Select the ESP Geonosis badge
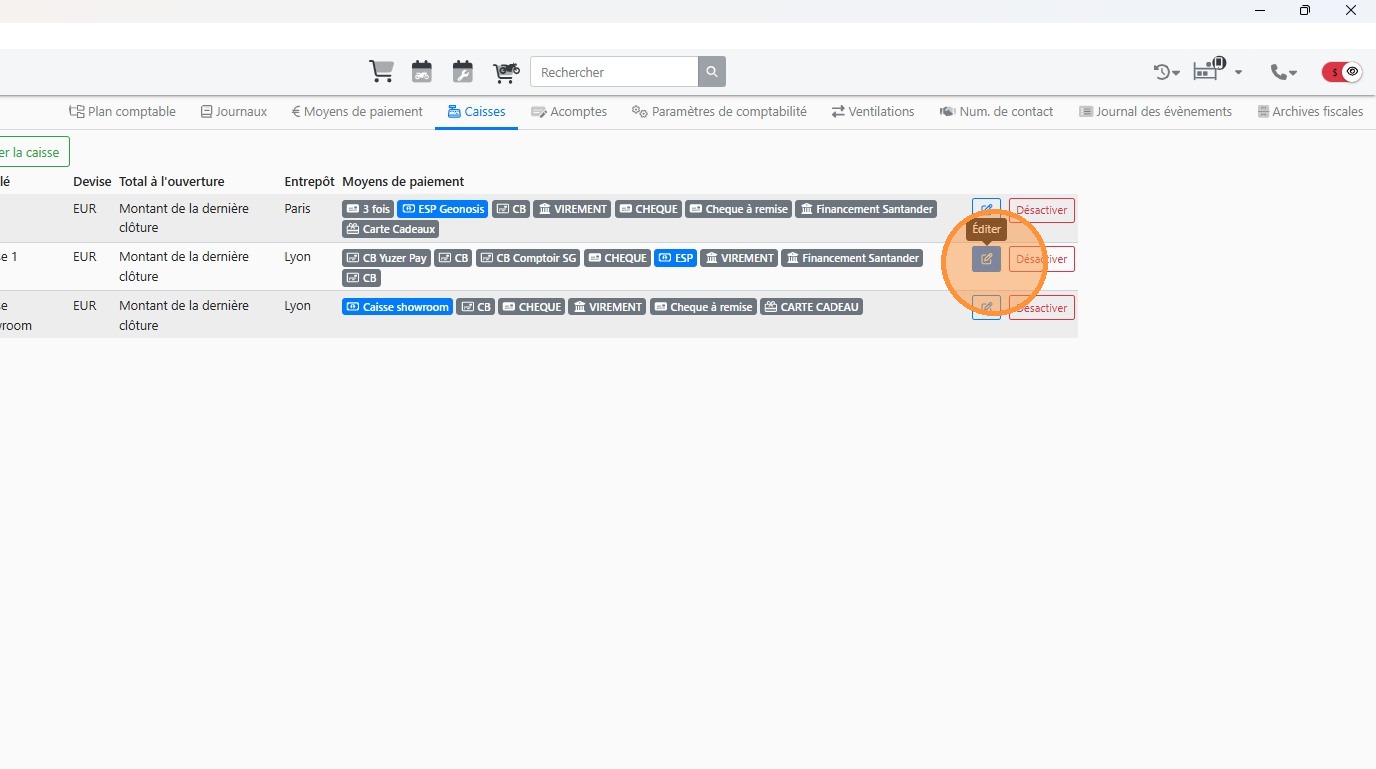 pyautogui.click(x=443, y=209)
